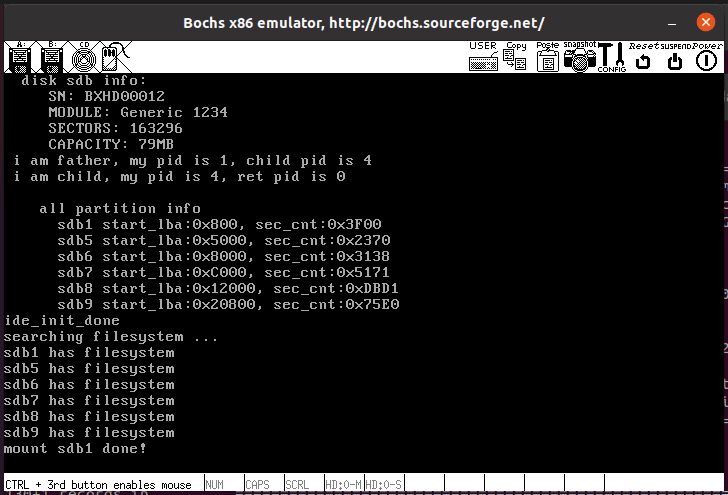
Task: Click 'CTRL + 3rd button enables mouse' text
Action: tap(98, 485)
